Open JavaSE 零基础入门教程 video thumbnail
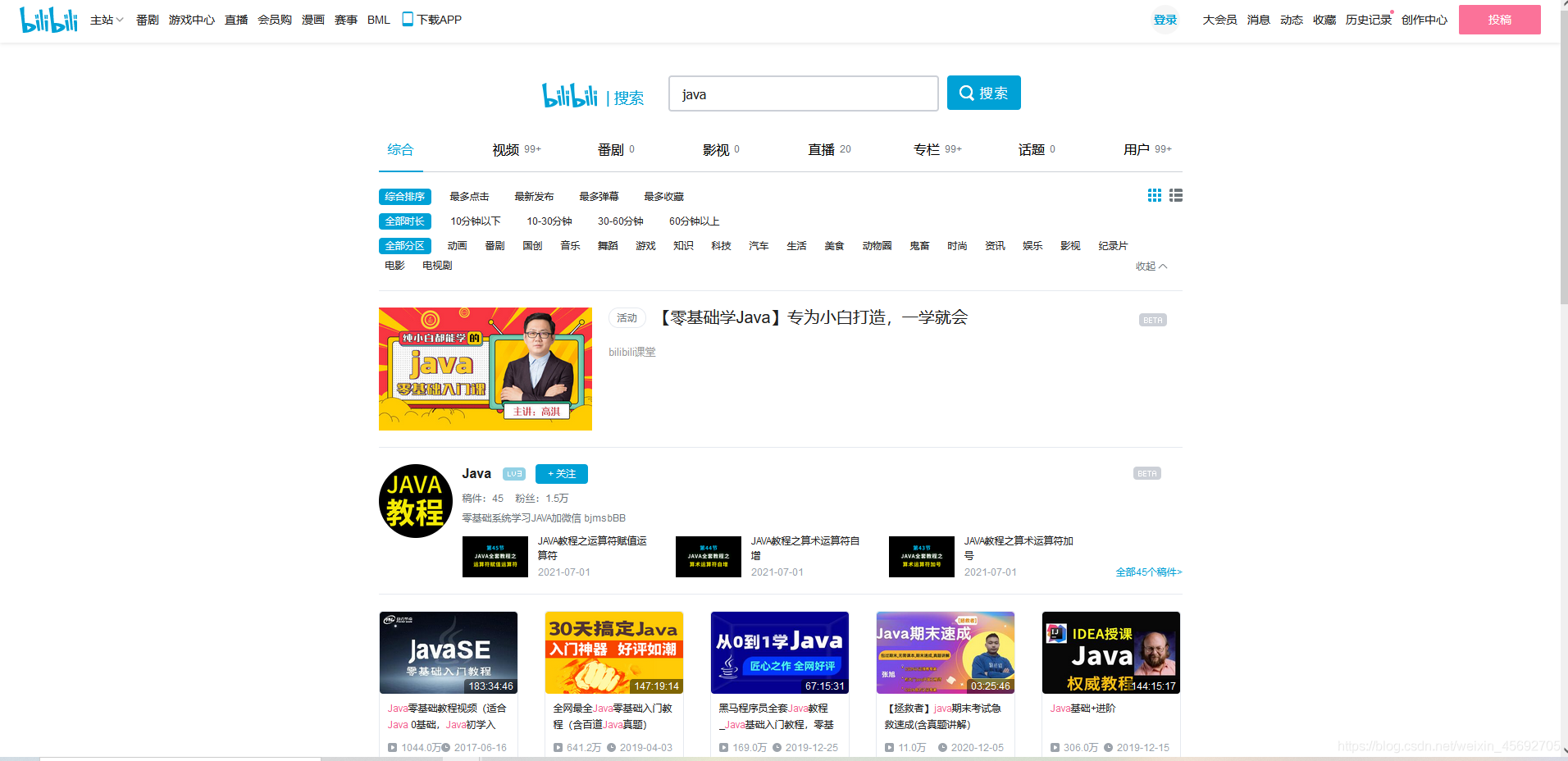Viewport: 1568px width, 761px height. 449,653
